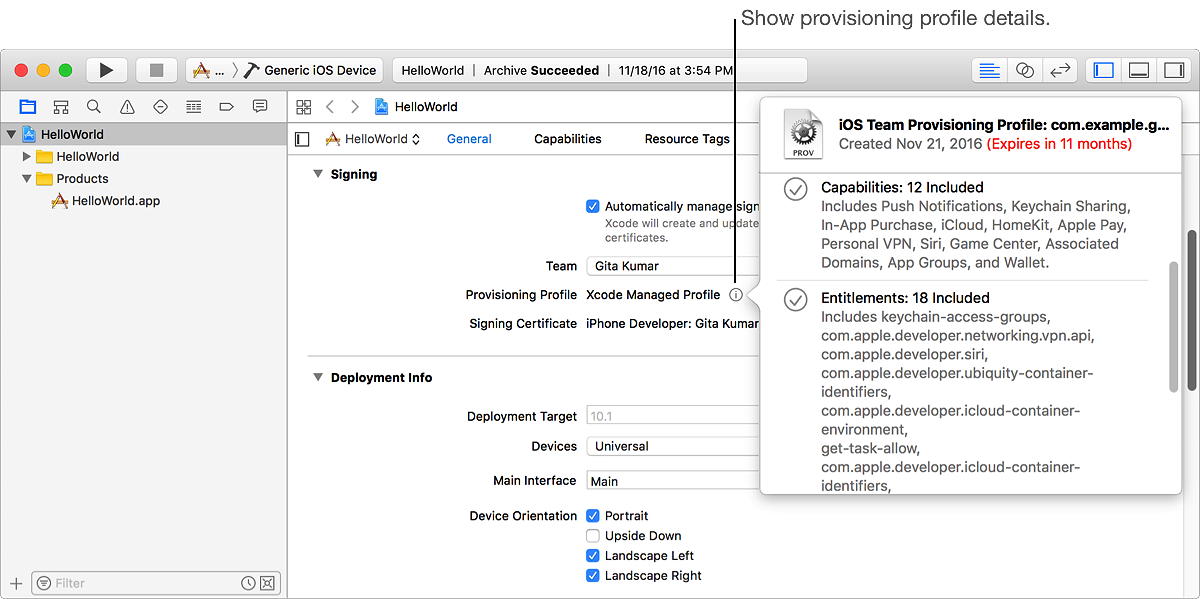Viewport: 1200px width, 599px height.
Task: Click the iPhone Developer signing certificate value
Action: pos(672,324)
